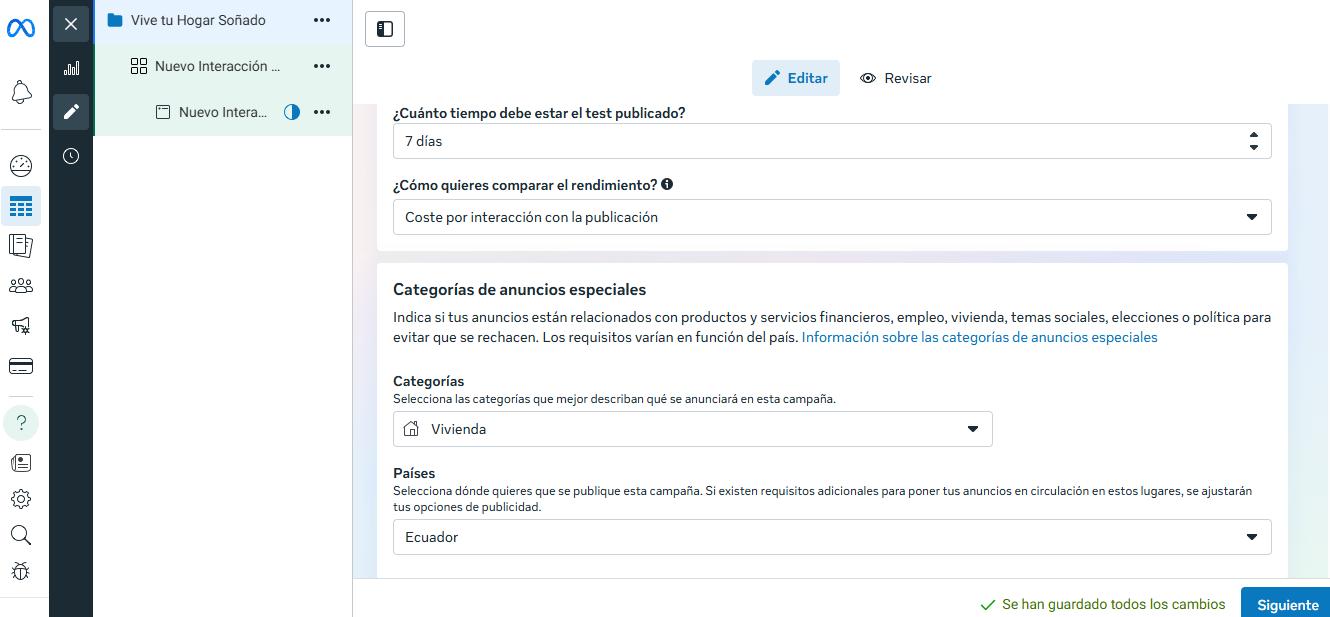1330x617 pixels.
Task: Expand the Vivienda categories dropdown
Action: [692, 429]
